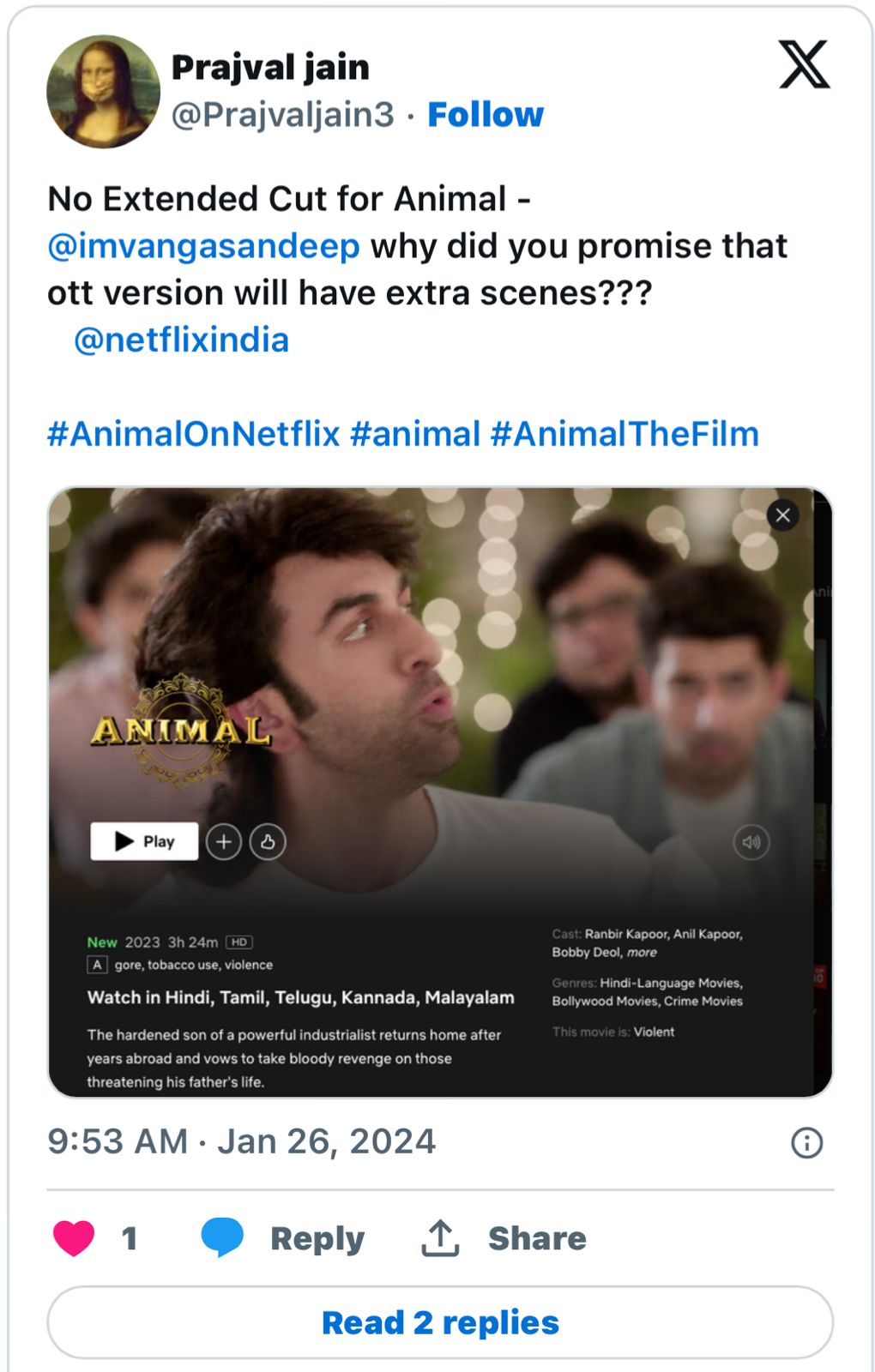
Task: Toggle the Netflix preview sound
Action: 751,842
